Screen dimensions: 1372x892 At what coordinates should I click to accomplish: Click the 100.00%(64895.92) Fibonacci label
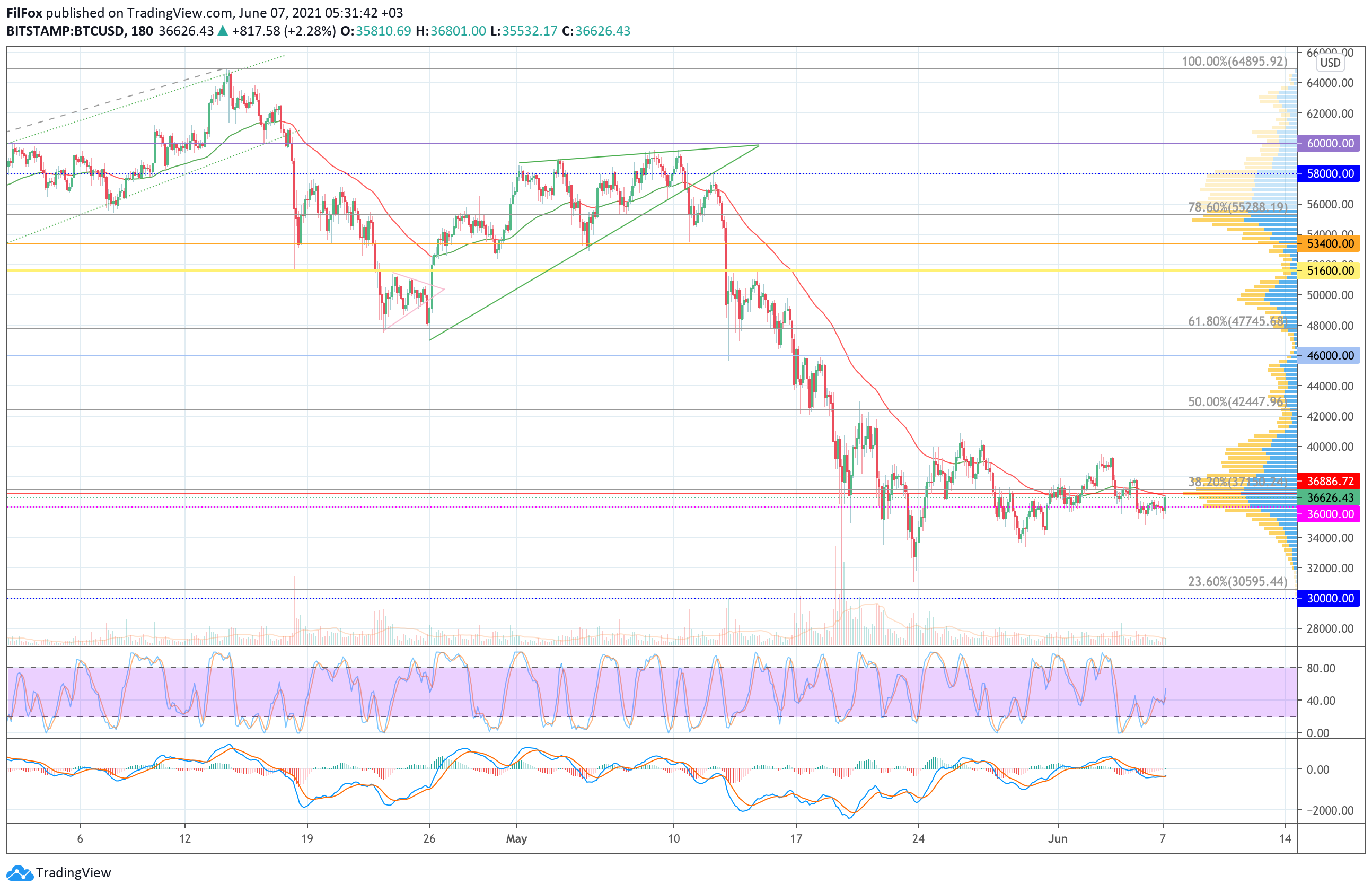click(x=1234, y=62)
